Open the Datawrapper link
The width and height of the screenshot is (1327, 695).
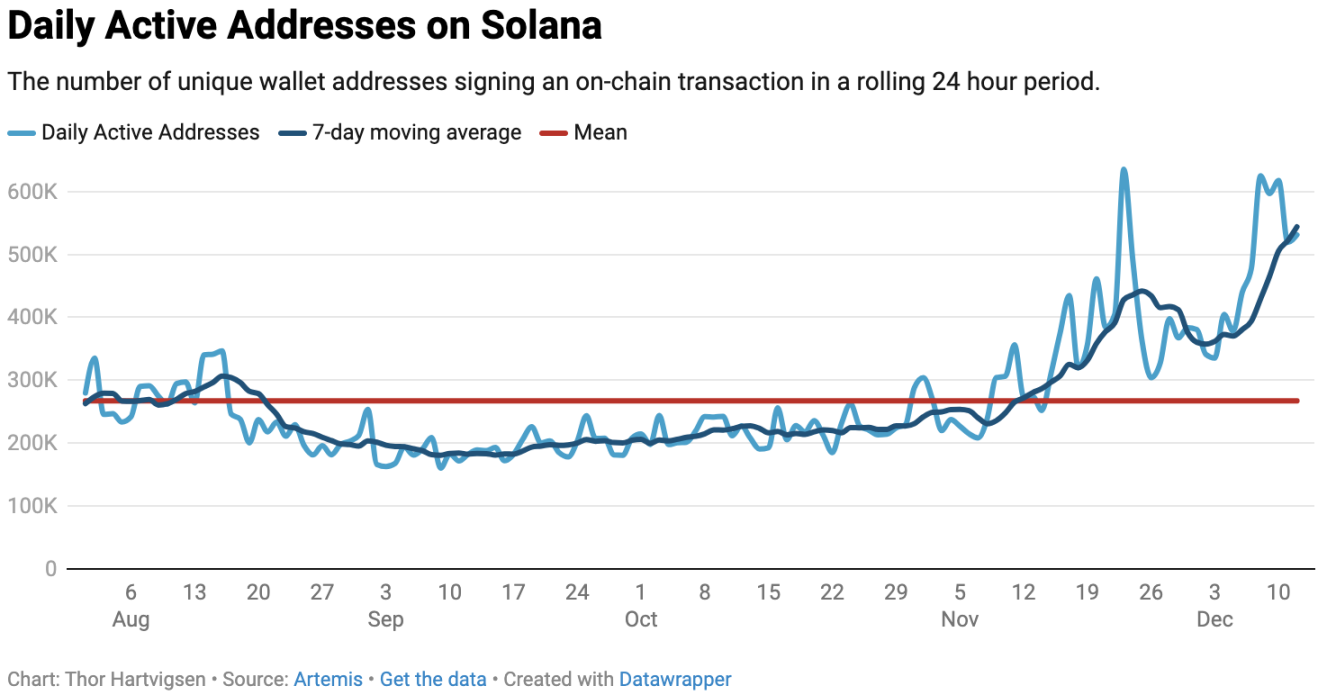click(675, 680)
